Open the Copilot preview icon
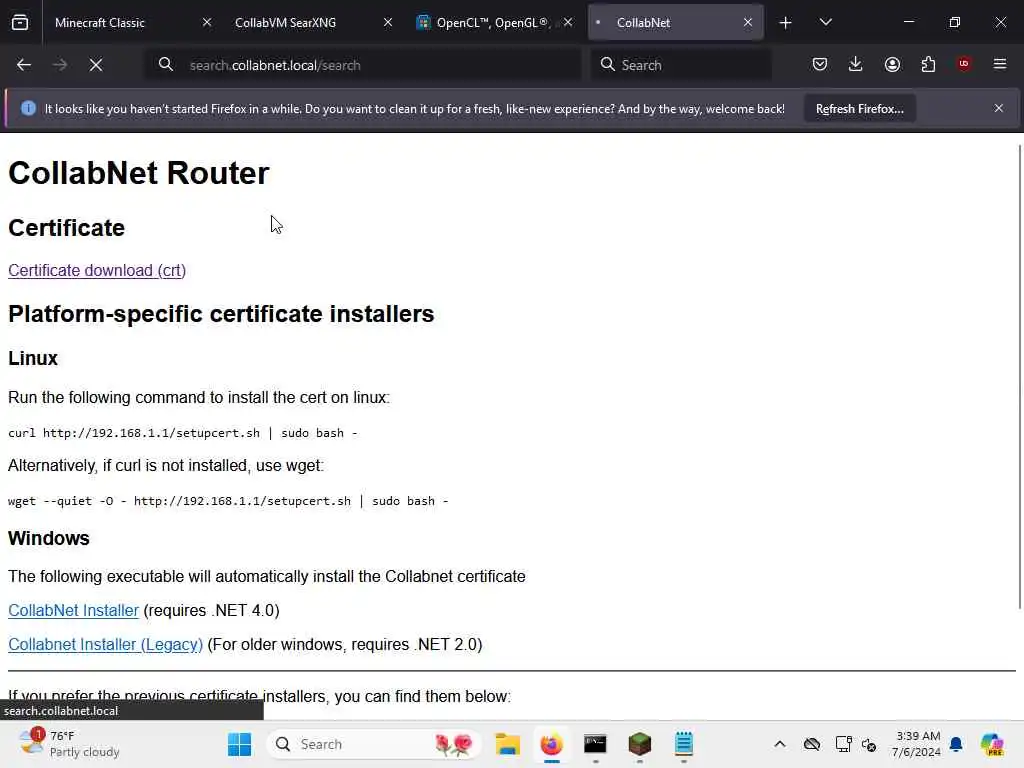The width and height of the screenshot is (1024, 768). (x=992, y=744)
